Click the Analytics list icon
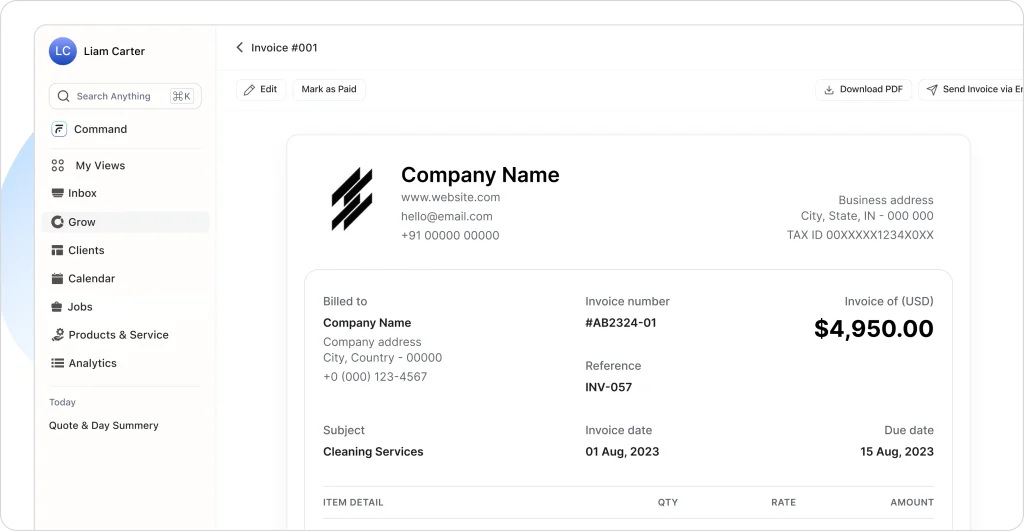 [x=57, y=363]
